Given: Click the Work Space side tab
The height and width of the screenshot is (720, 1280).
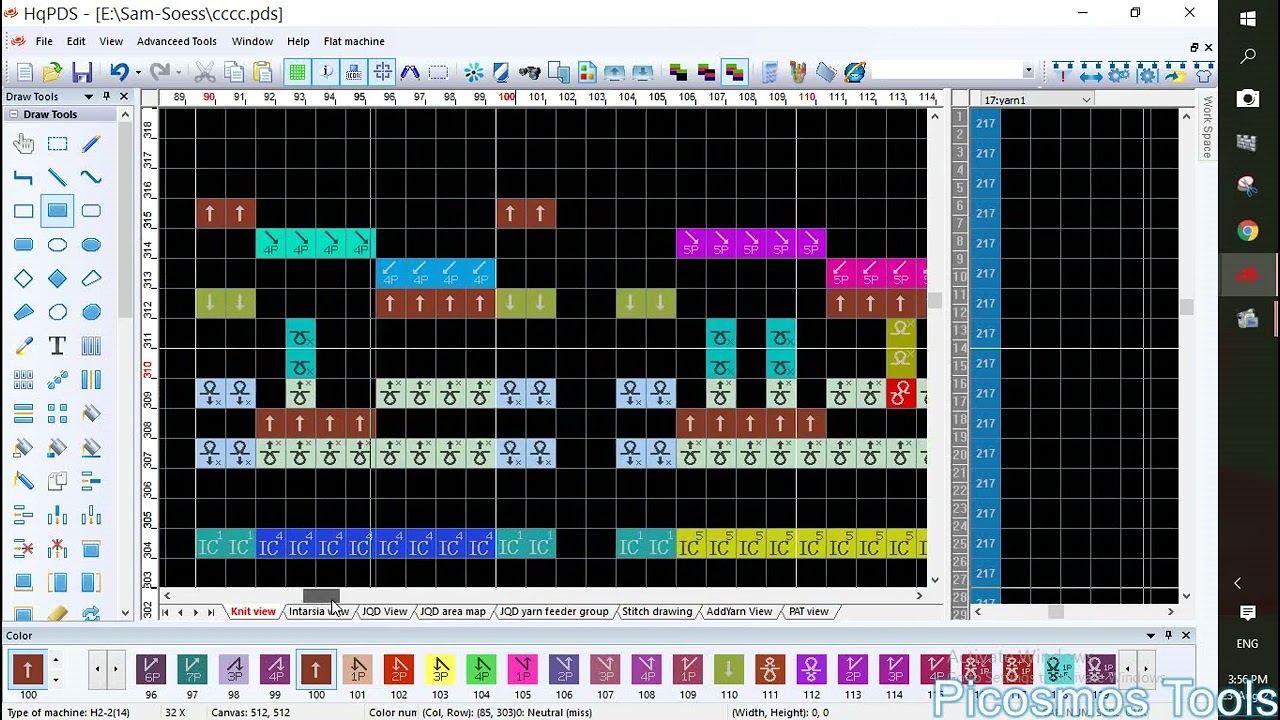Looking at the screenshot, I should pos(1207,127).
